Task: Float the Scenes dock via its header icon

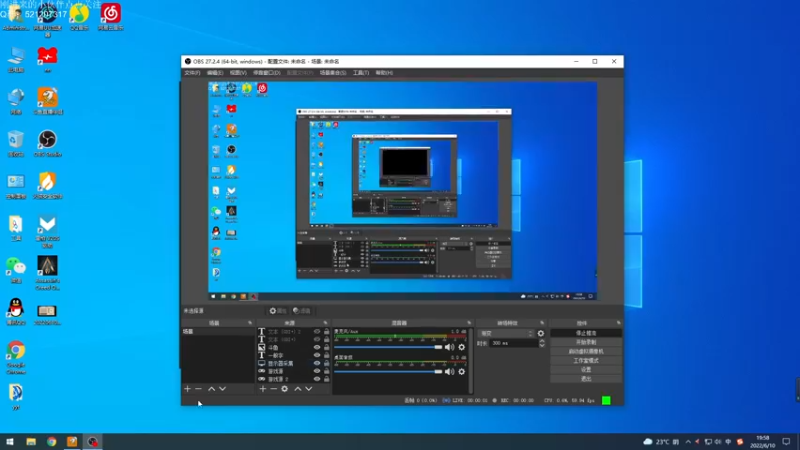Action: (x=250, y=323)
